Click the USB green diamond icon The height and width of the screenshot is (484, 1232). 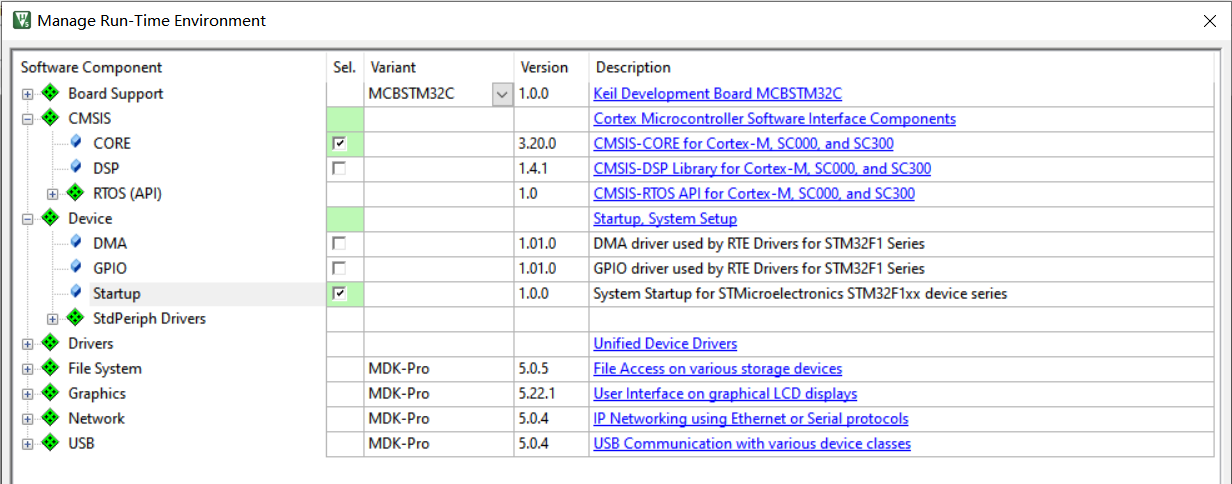(50, 443)
